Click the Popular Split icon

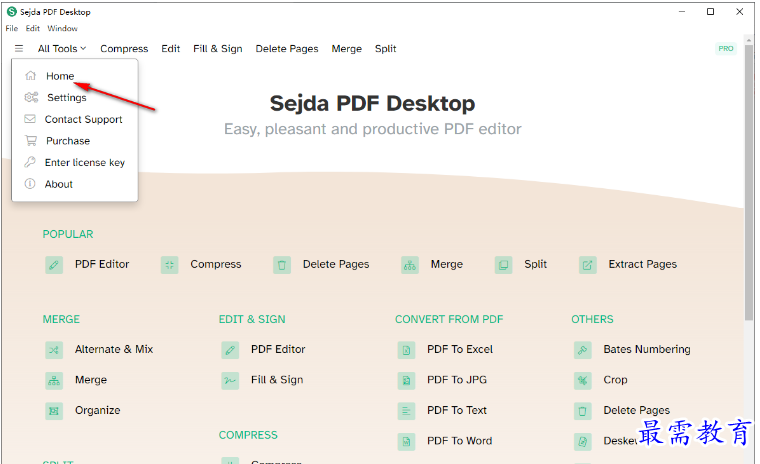tap(503, 265)
